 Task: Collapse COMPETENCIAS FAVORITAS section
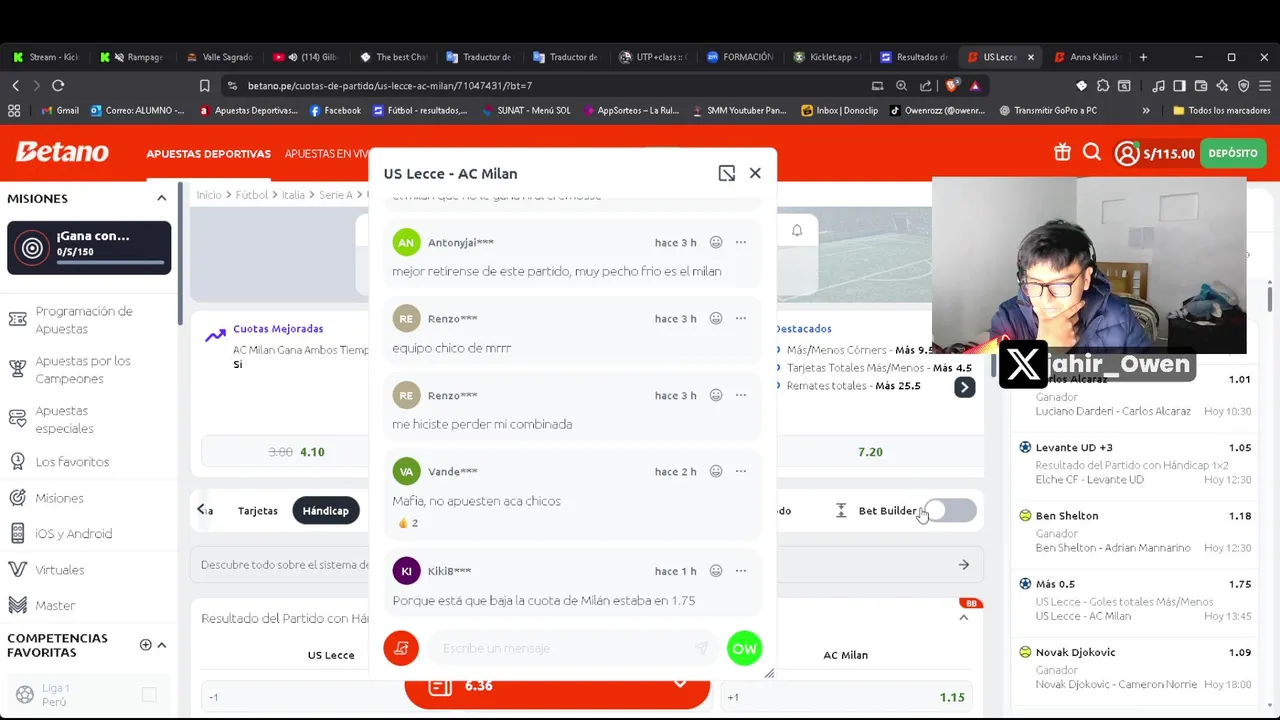click(x=162, y=645)
